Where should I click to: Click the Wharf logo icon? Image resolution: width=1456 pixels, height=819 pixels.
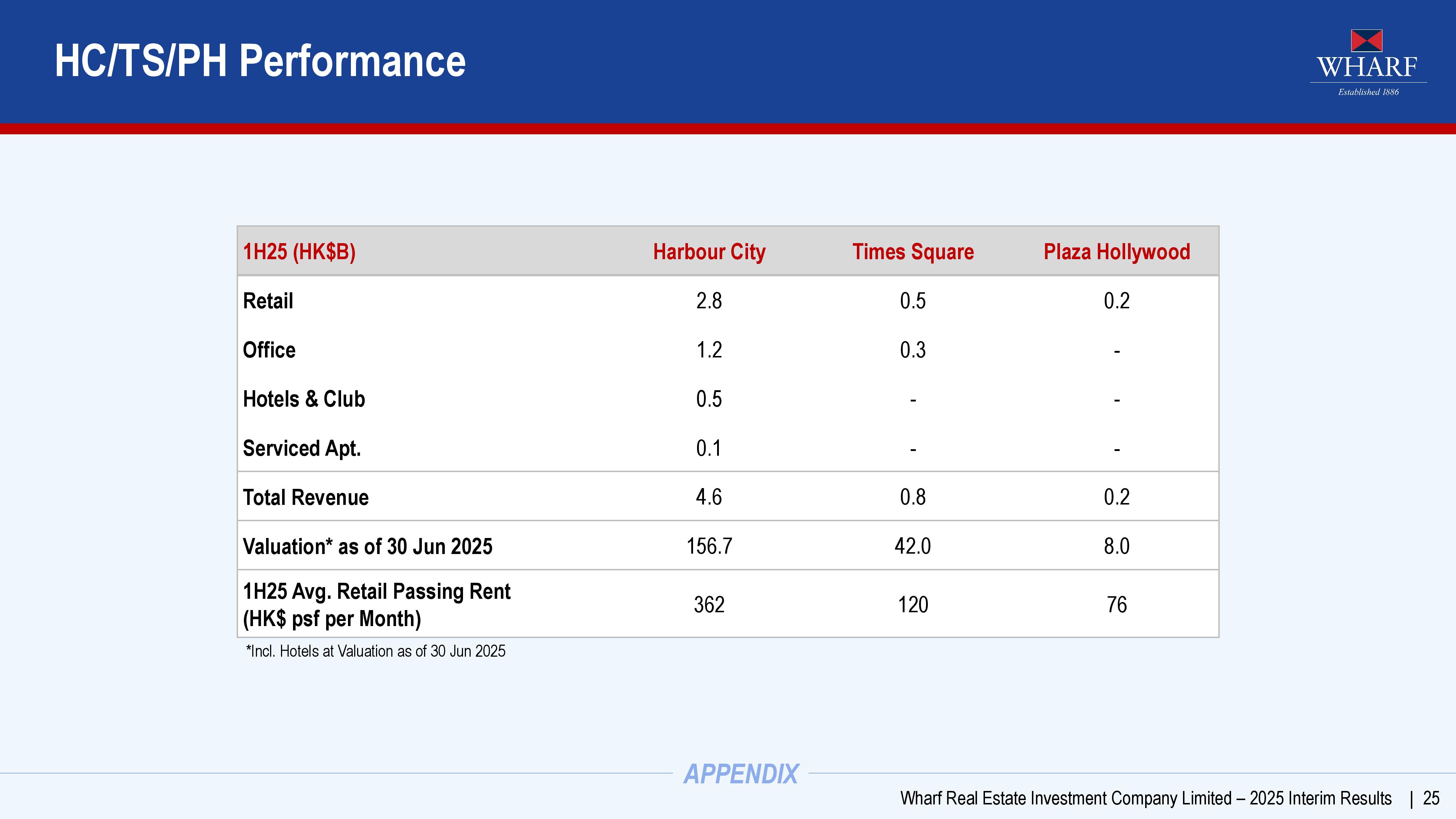(x=1366, y=41)
